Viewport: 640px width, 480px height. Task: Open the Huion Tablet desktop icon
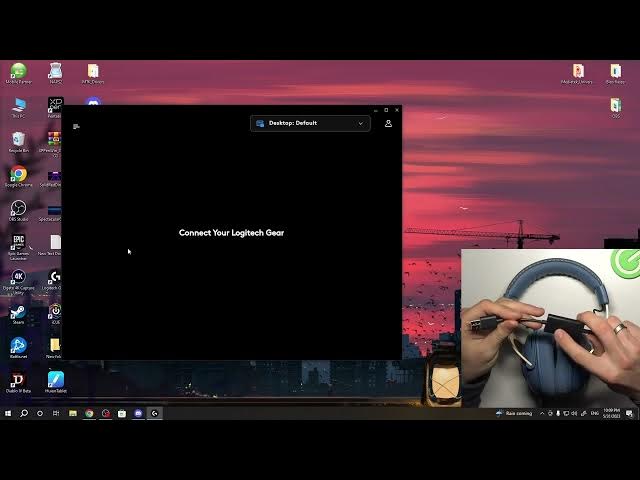[x=56, y=383]
